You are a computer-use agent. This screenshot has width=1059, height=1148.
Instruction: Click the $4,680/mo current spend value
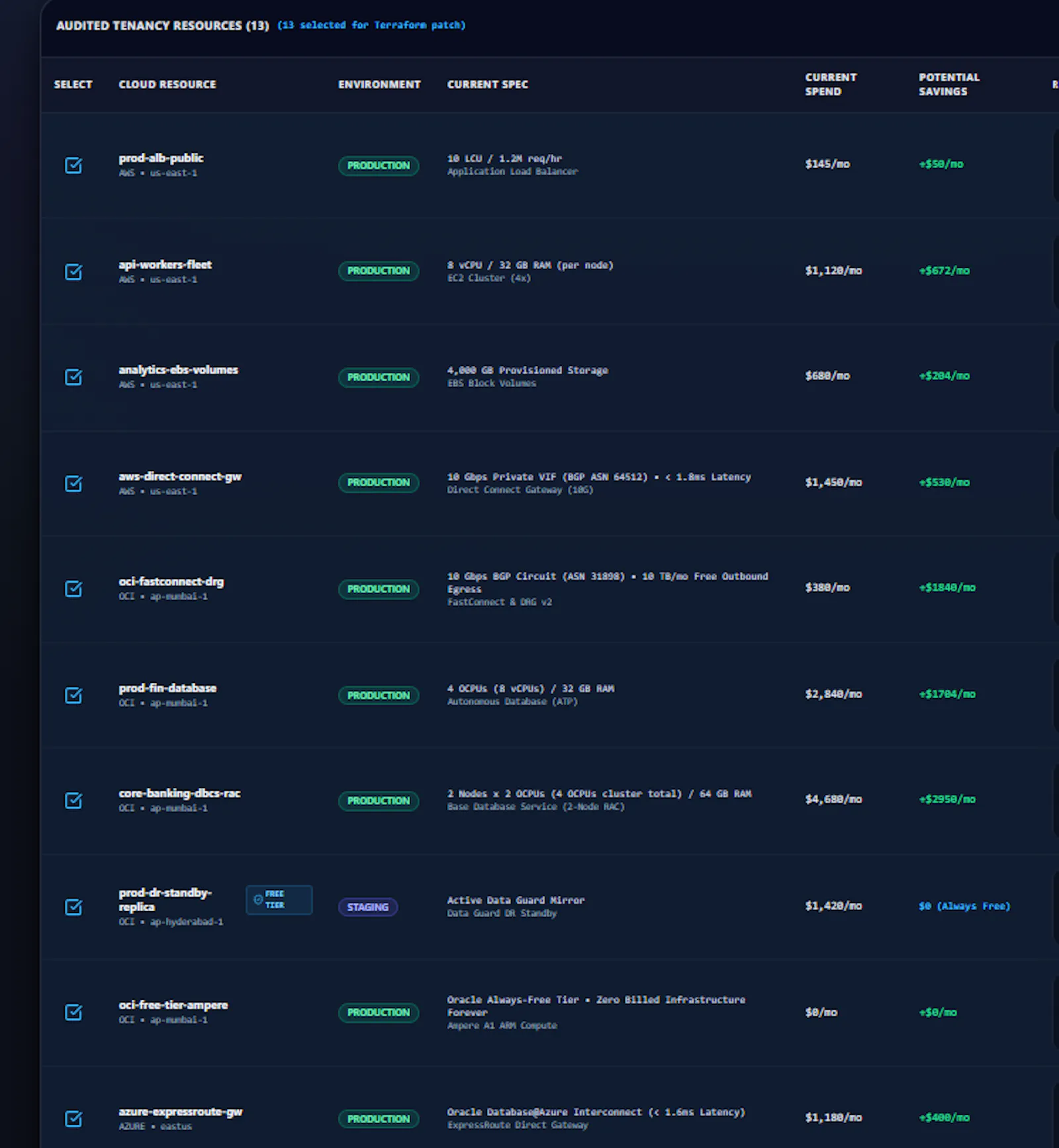[833, 799]
